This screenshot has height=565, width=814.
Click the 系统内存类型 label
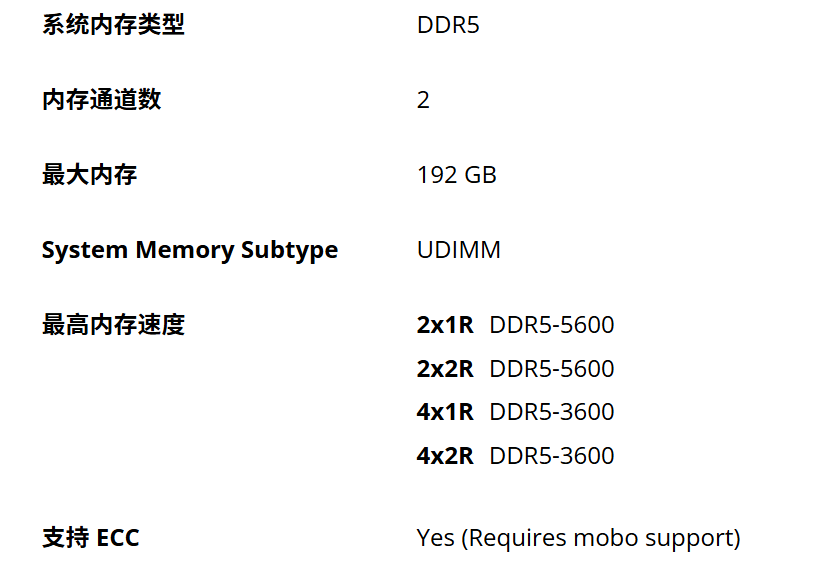click(x=113, y=25)
